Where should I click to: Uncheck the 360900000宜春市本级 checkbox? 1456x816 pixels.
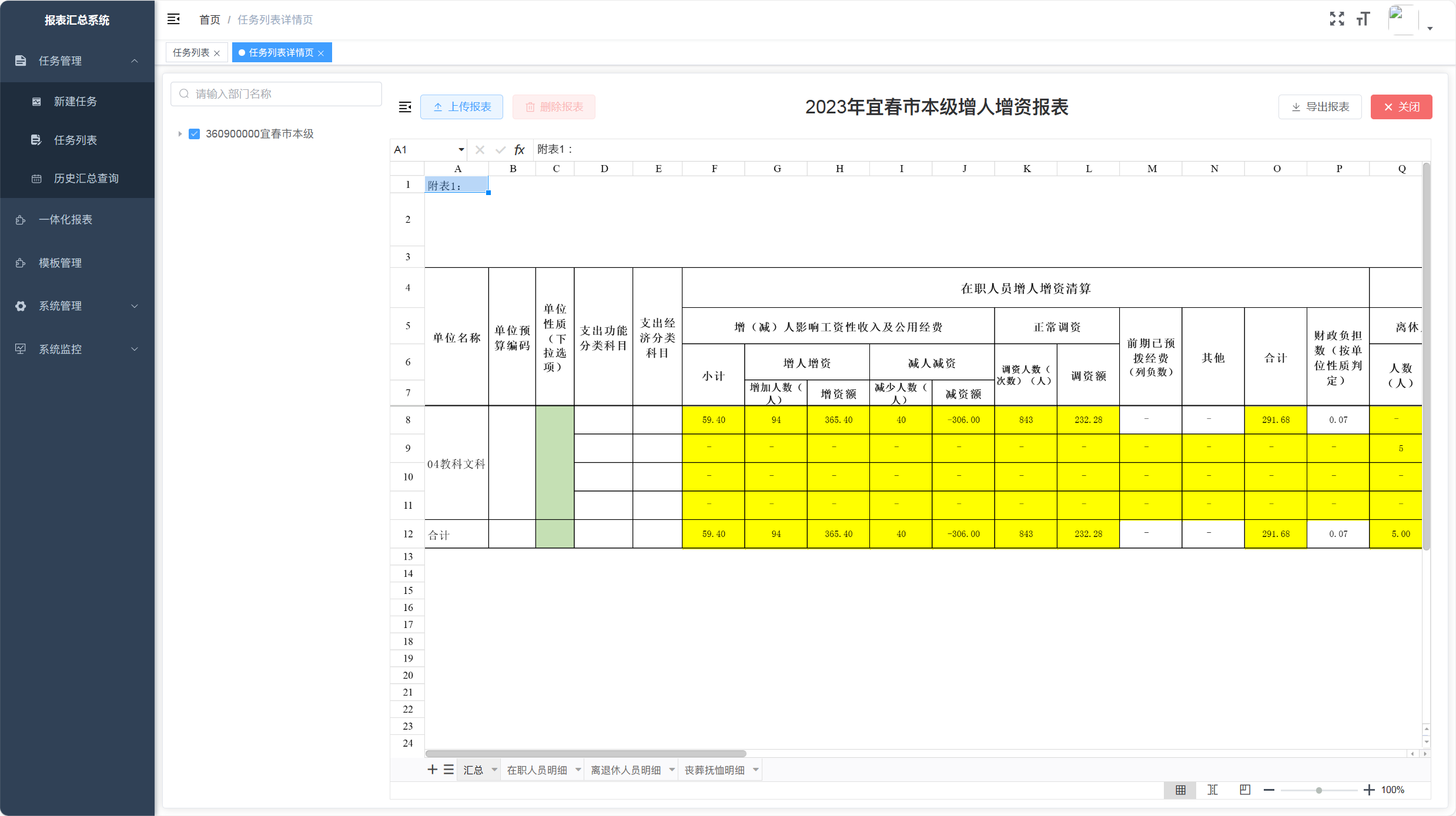(195, 134)
